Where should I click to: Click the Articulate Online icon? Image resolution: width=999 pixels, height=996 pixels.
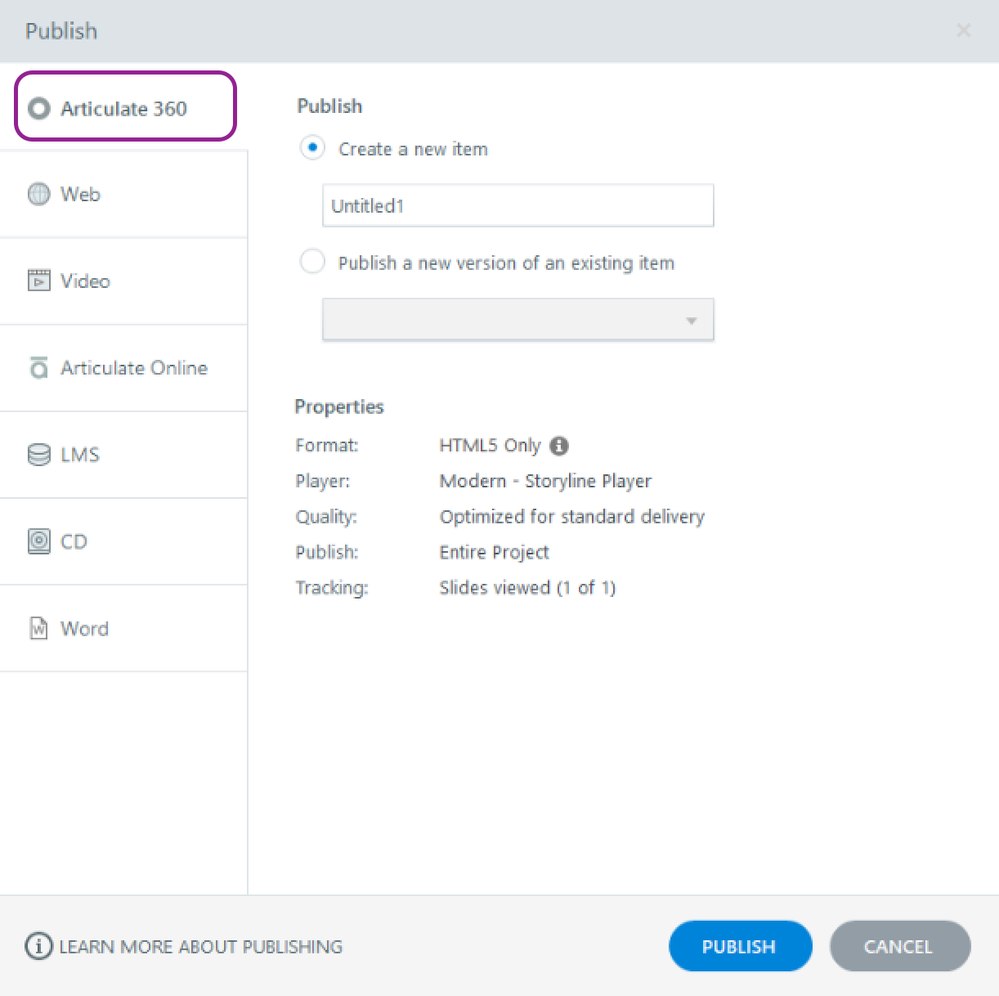pos(39,368)
